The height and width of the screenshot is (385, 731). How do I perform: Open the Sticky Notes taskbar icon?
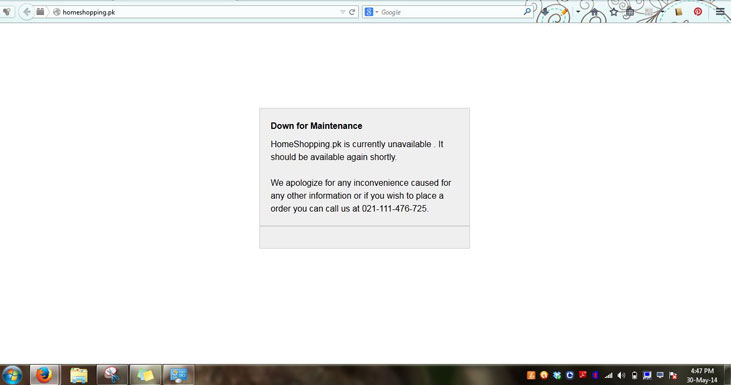(145, 375)
